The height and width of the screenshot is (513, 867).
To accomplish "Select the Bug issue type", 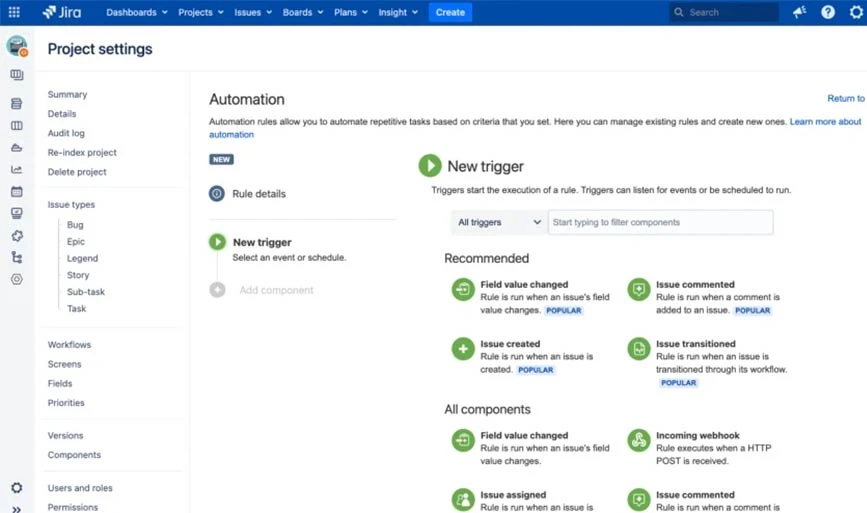I will pyautogui.click(x=75, y=225).
